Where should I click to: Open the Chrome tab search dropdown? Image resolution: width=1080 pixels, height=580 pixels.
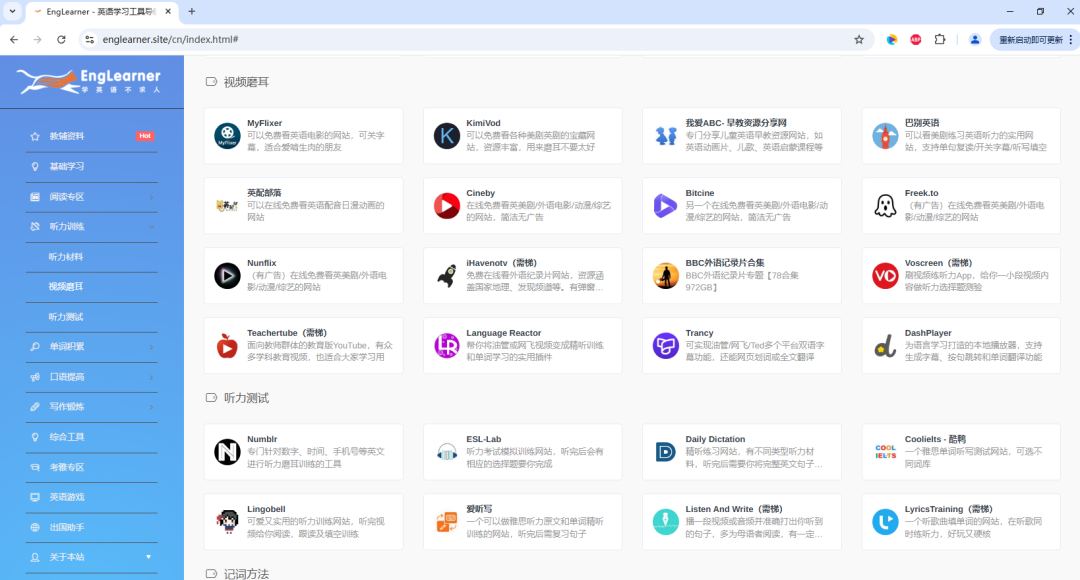[12, 11]
